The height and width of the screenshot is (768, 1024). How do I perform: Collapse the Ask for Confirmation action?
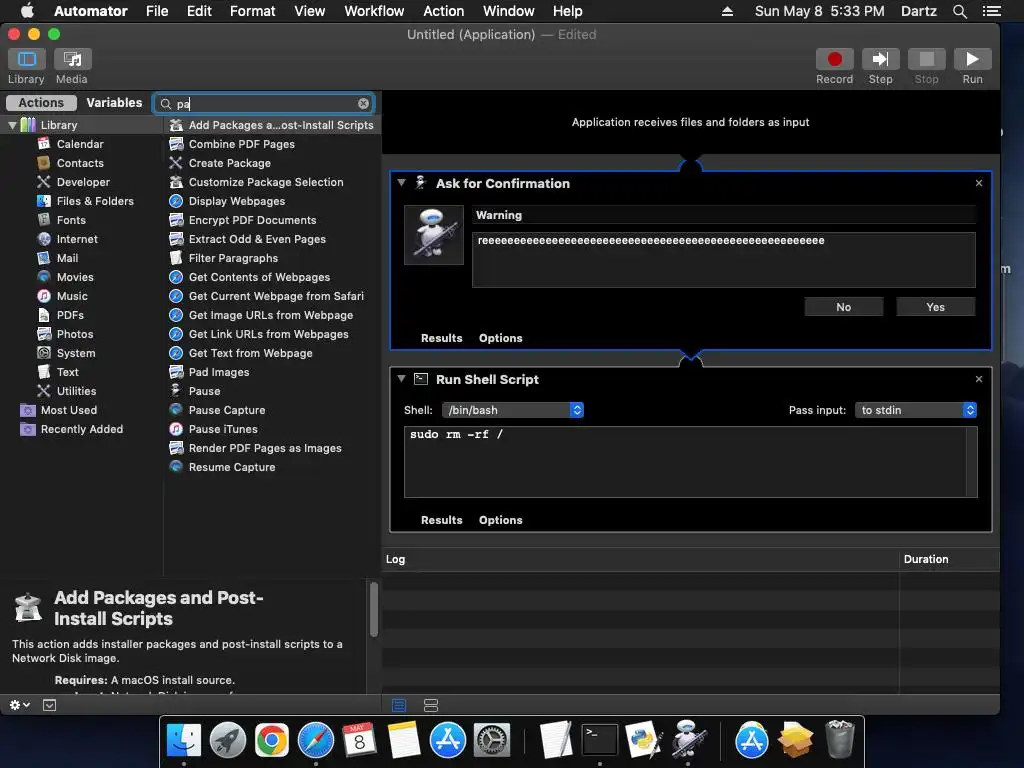[402, 183]
